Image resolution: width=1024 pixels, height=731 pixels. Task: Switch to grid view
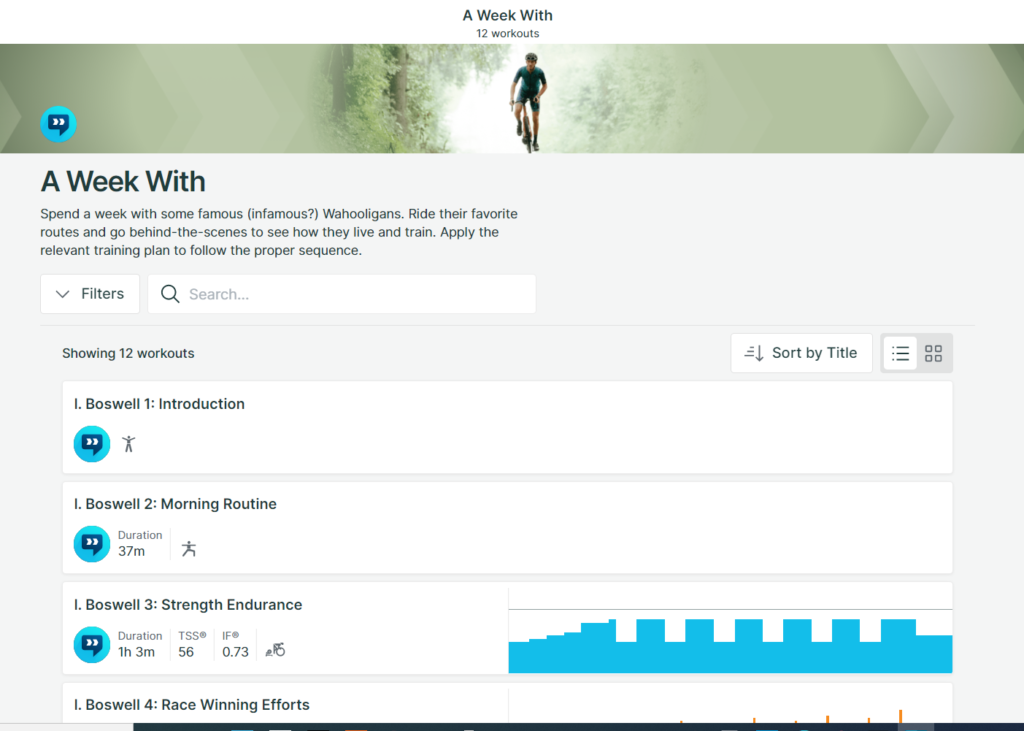pyautogui.click(x=933, y=353)
